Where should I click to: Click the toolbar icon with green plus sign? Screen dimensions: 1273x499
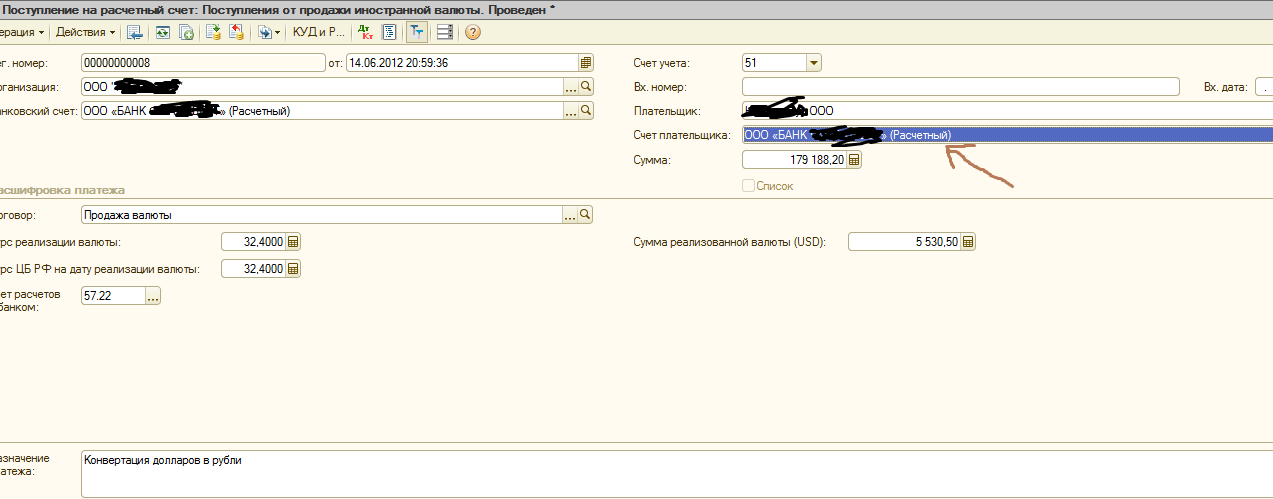pos(186,32)
